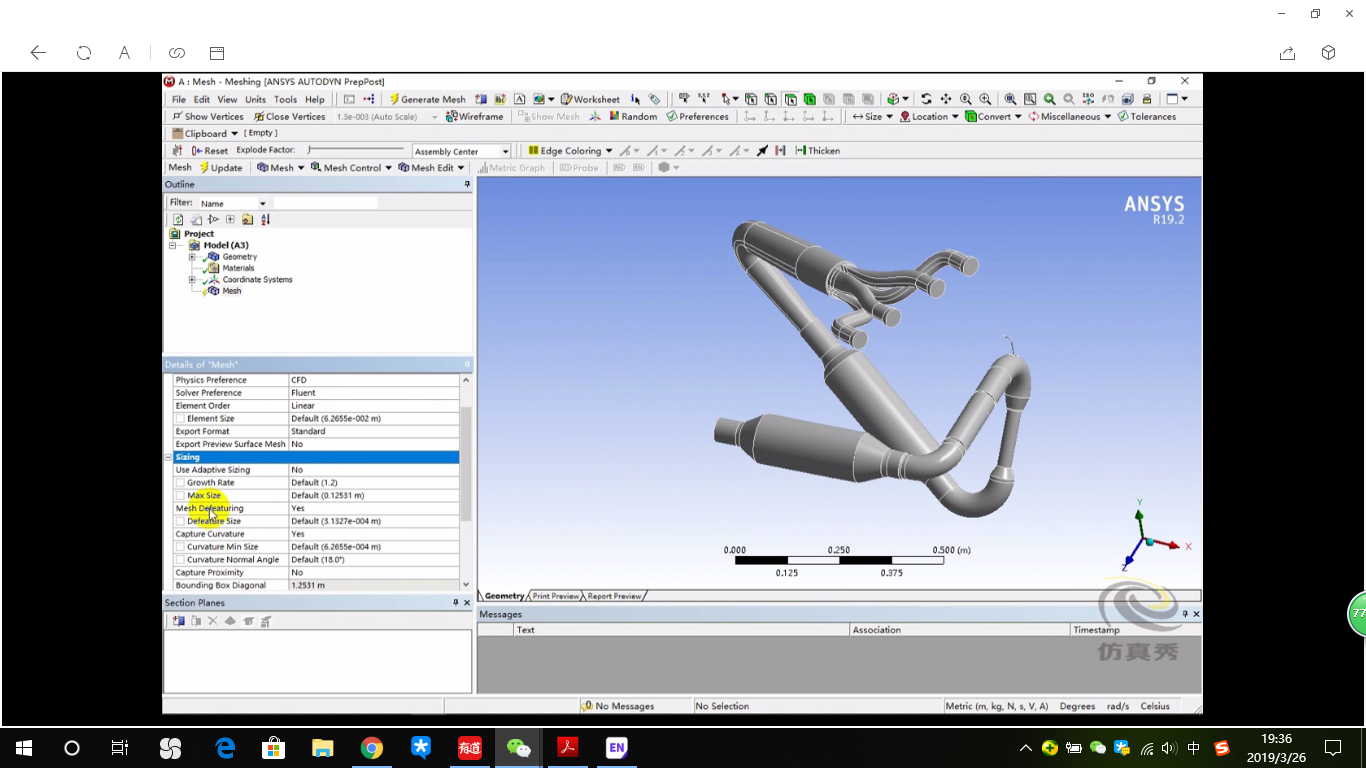This screenshot has width=1366, height=768.
Task: Adjust the Explode Factor slider
Action: [356, 150]
